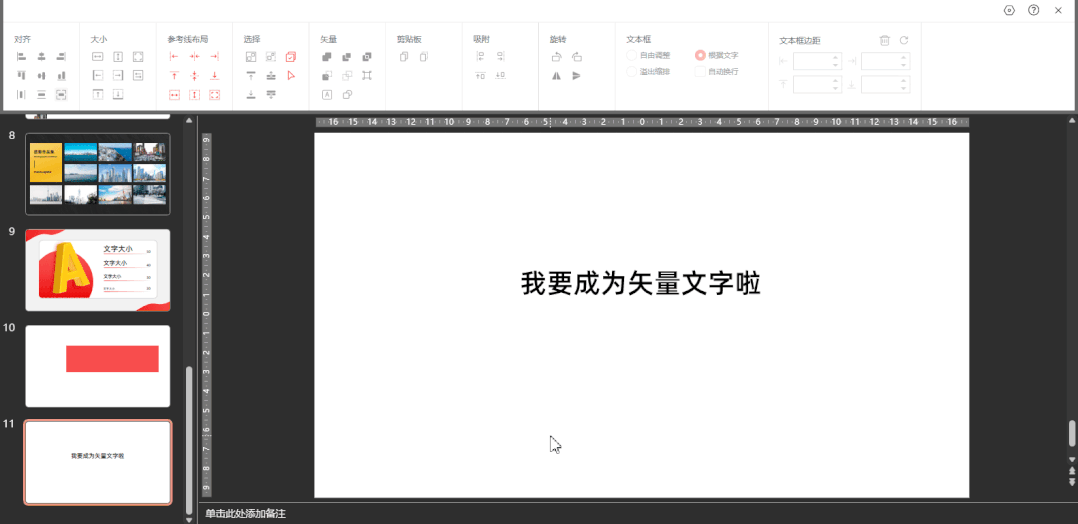This screenshot has width=1078, height=524.
Task: Select the 根据文字 radio option
Action: pos(700,55)
